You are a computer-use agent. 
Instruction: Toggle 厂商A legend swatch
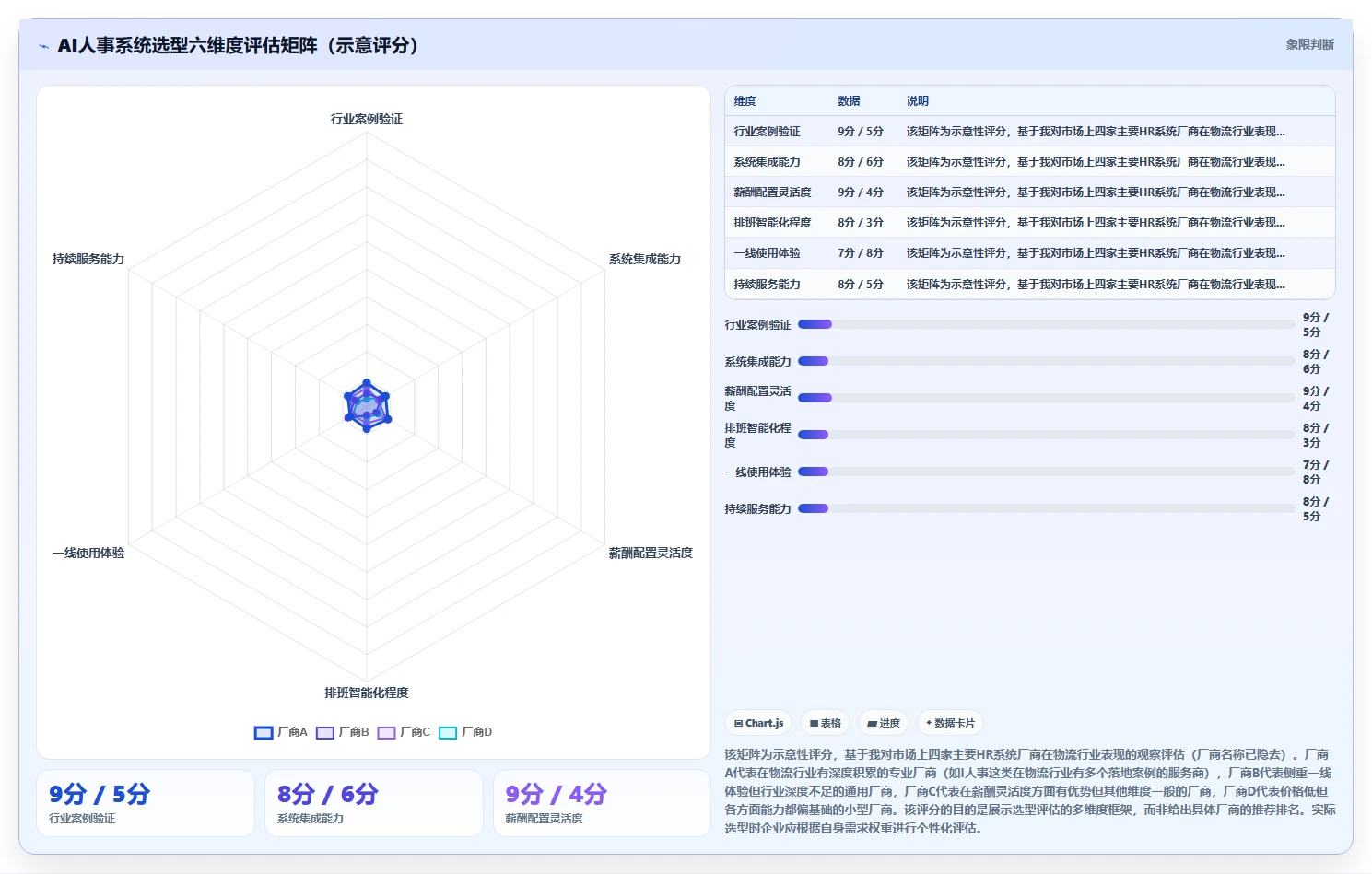coord(264,733)
